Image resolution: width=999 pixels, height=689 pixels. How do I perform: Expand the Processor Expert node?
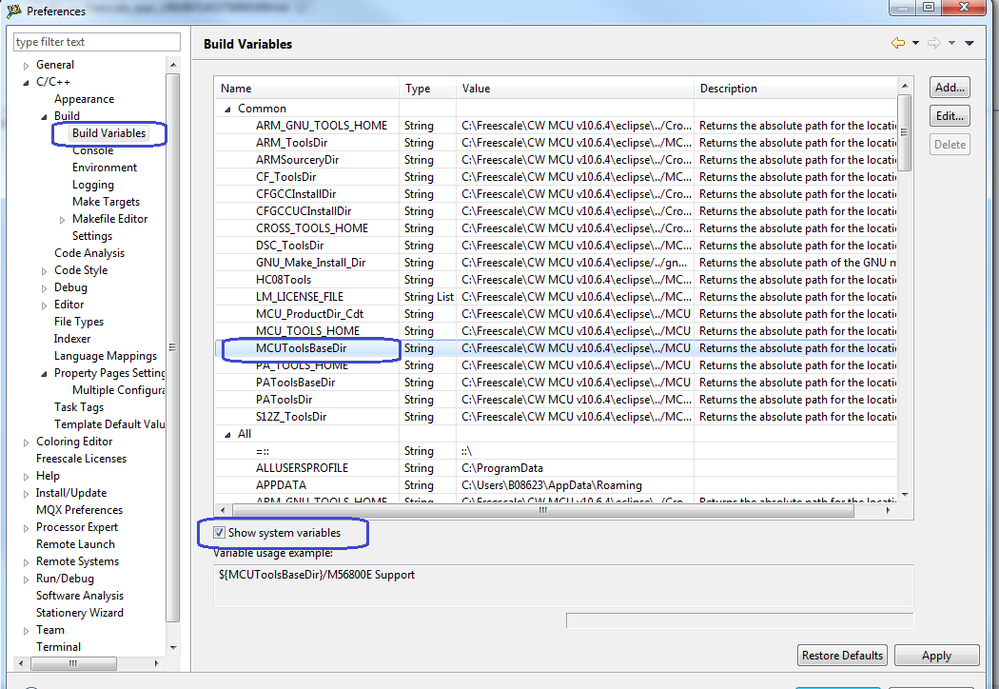26,528
